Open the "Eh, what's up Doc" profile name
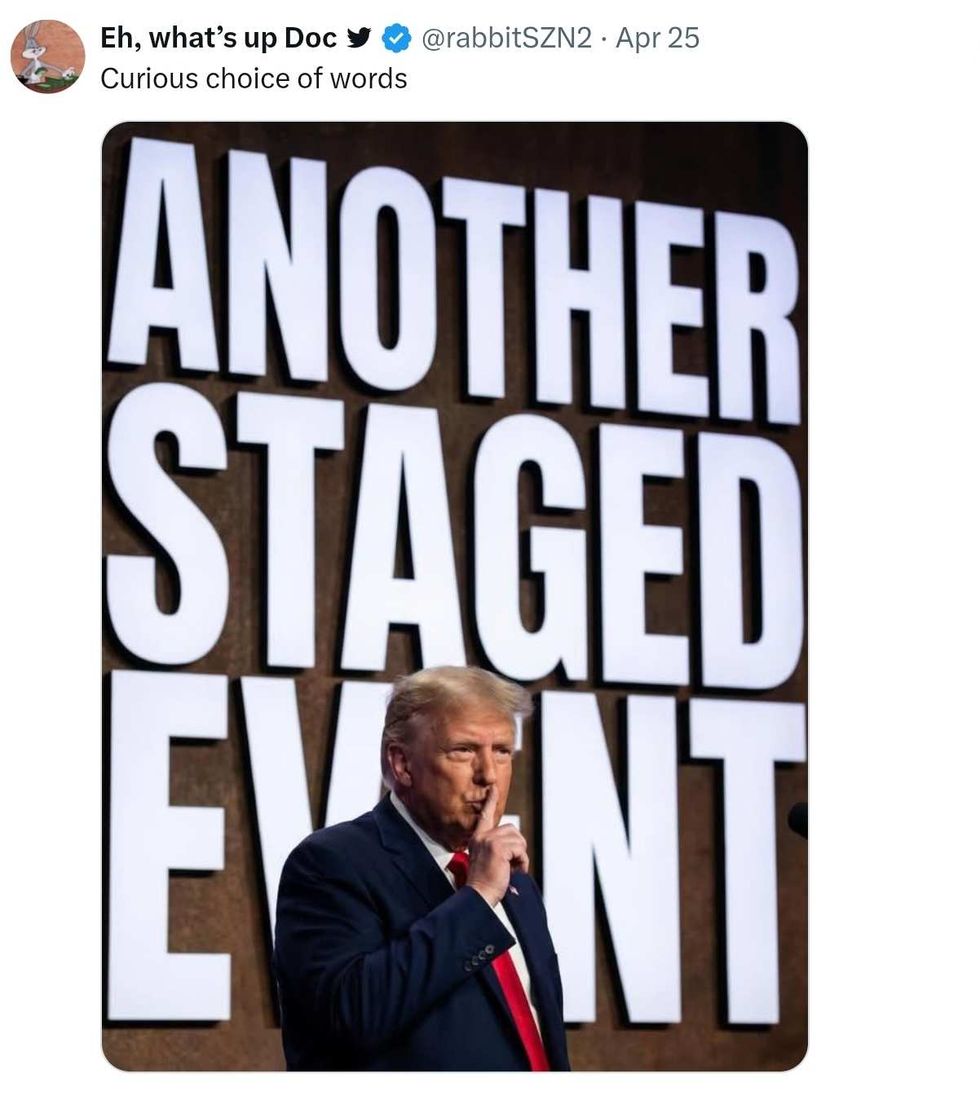 coord(218,38)
